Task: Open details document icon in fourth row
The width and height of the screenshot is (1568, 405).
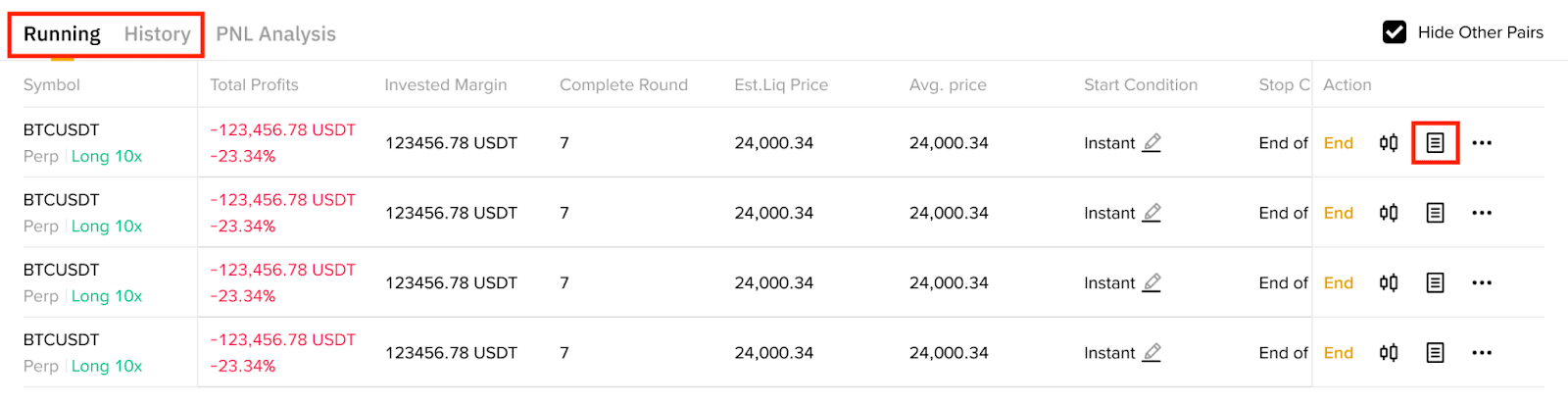Action: coord(1435,353)
